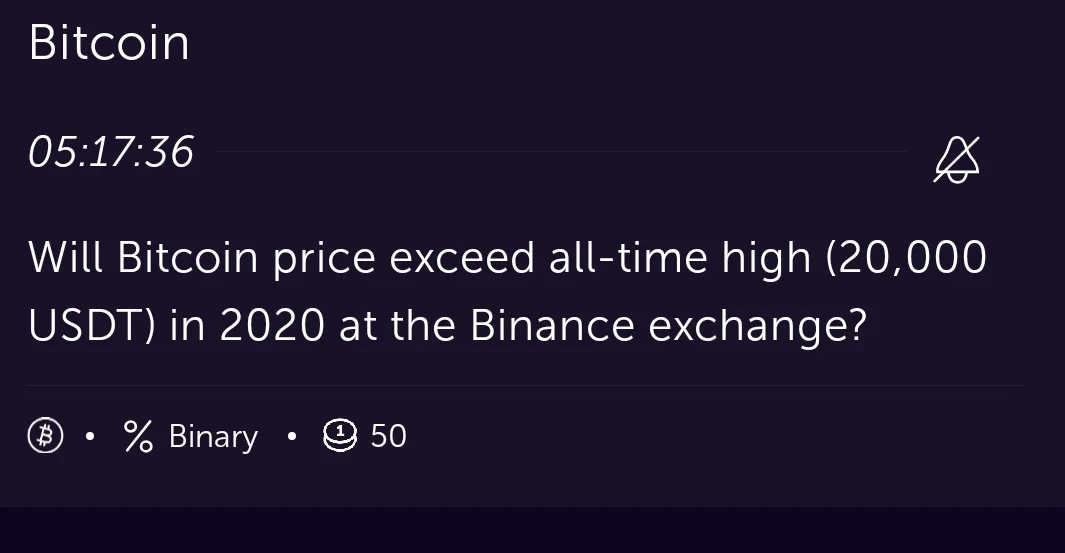This screenshot has height=553, width=1065.
Task: Click the dark strip beneath the card
Action: tap(532, 530)
